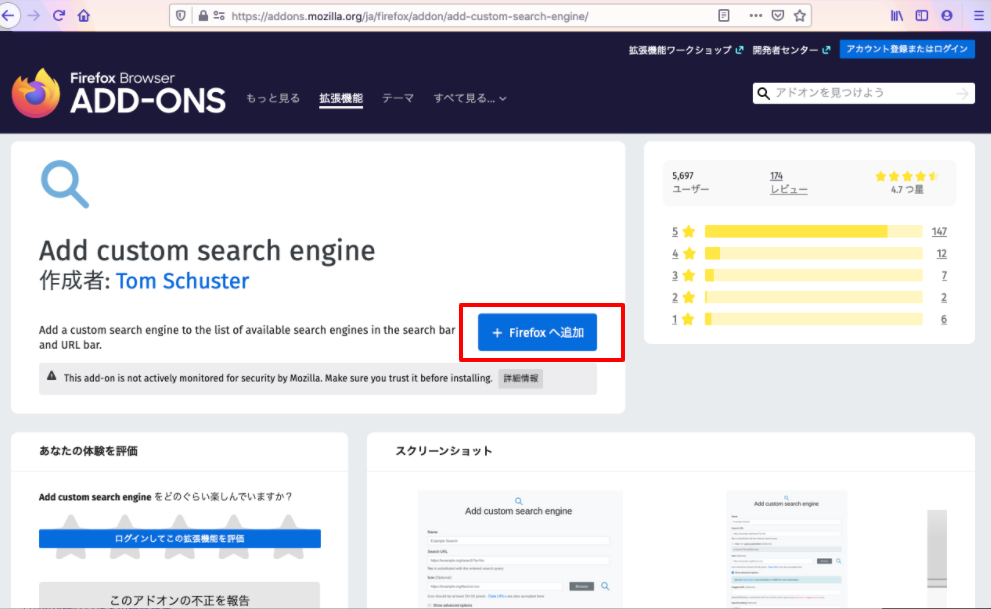Toggle reader view in address bar
The height and width of the screenshot is (609, 991).
[x=724, y=16]
